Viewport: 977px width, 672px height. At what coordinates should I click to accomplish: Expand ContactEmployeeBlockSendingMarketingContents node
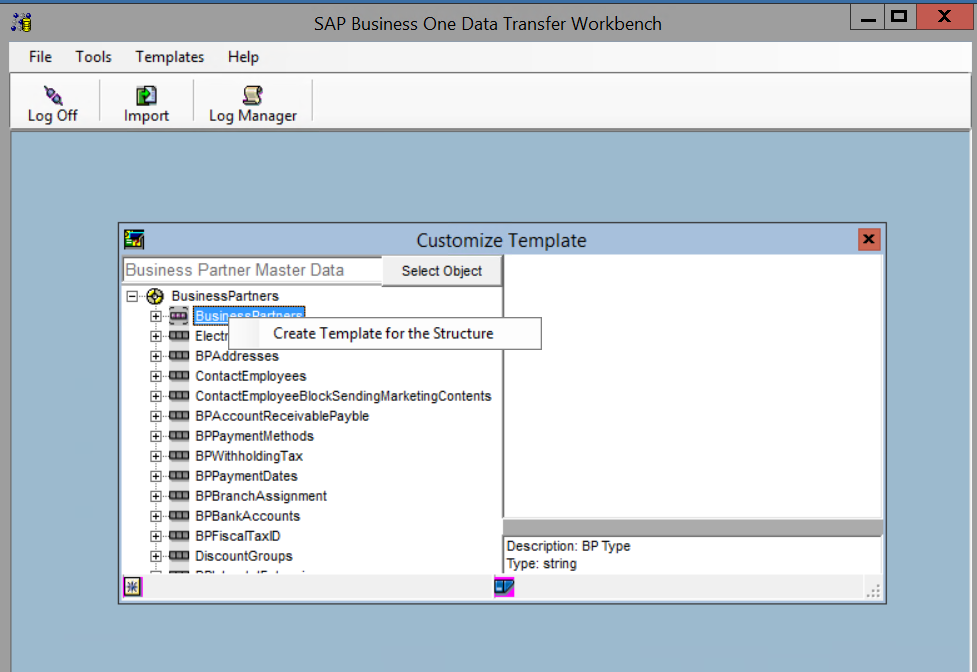pyautogui.click(x=156, y=396)
